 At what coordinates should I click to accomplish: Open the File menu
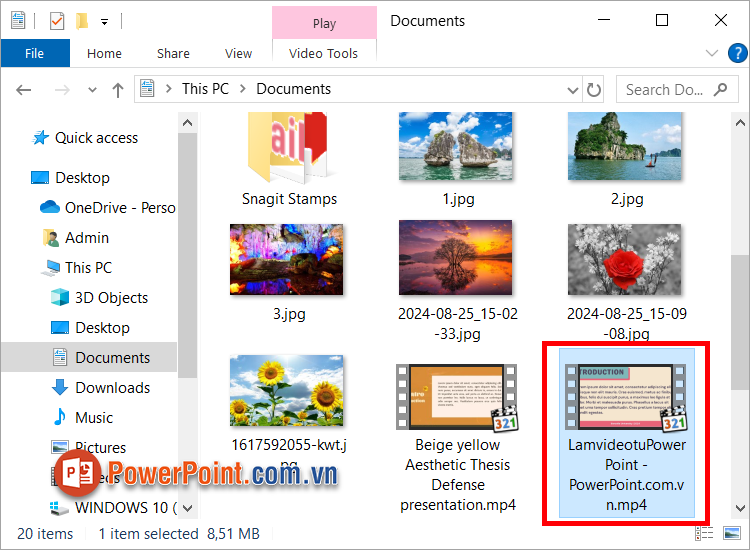[x=35, y=53]
